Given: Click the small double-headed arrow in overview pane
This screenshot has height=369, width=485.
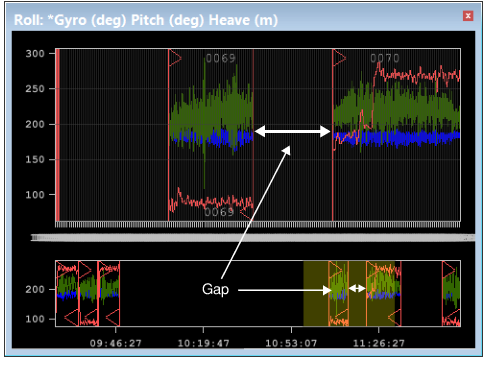Looking at the screenshot, I should click(x=357, y=288).
